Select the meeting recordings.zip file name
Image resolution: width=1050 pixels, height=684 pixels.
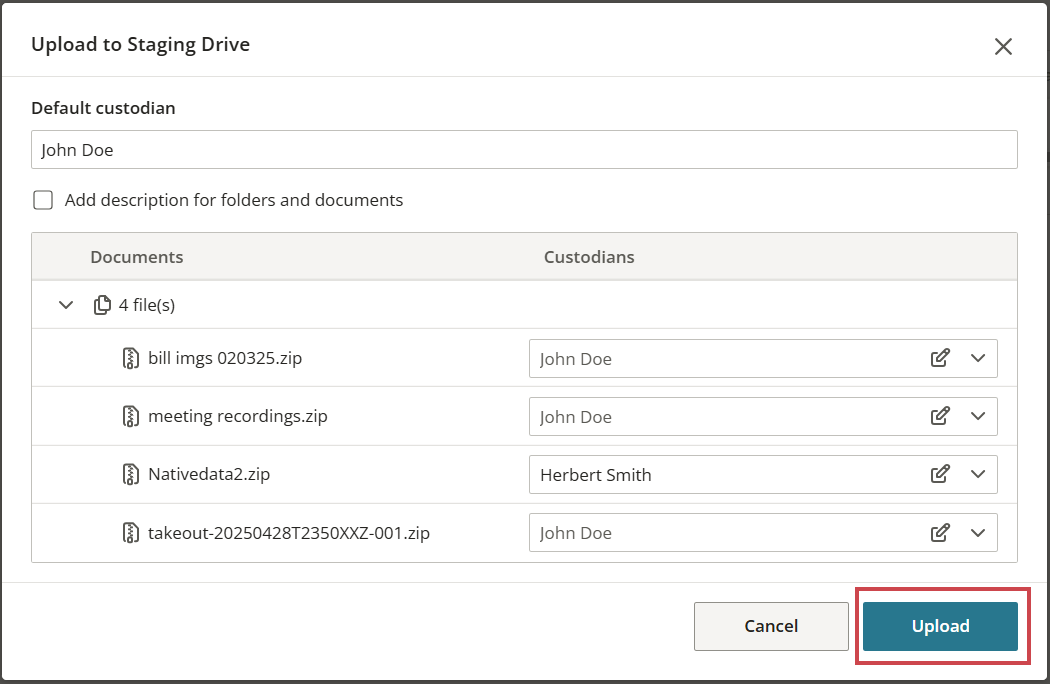point(238,416)
